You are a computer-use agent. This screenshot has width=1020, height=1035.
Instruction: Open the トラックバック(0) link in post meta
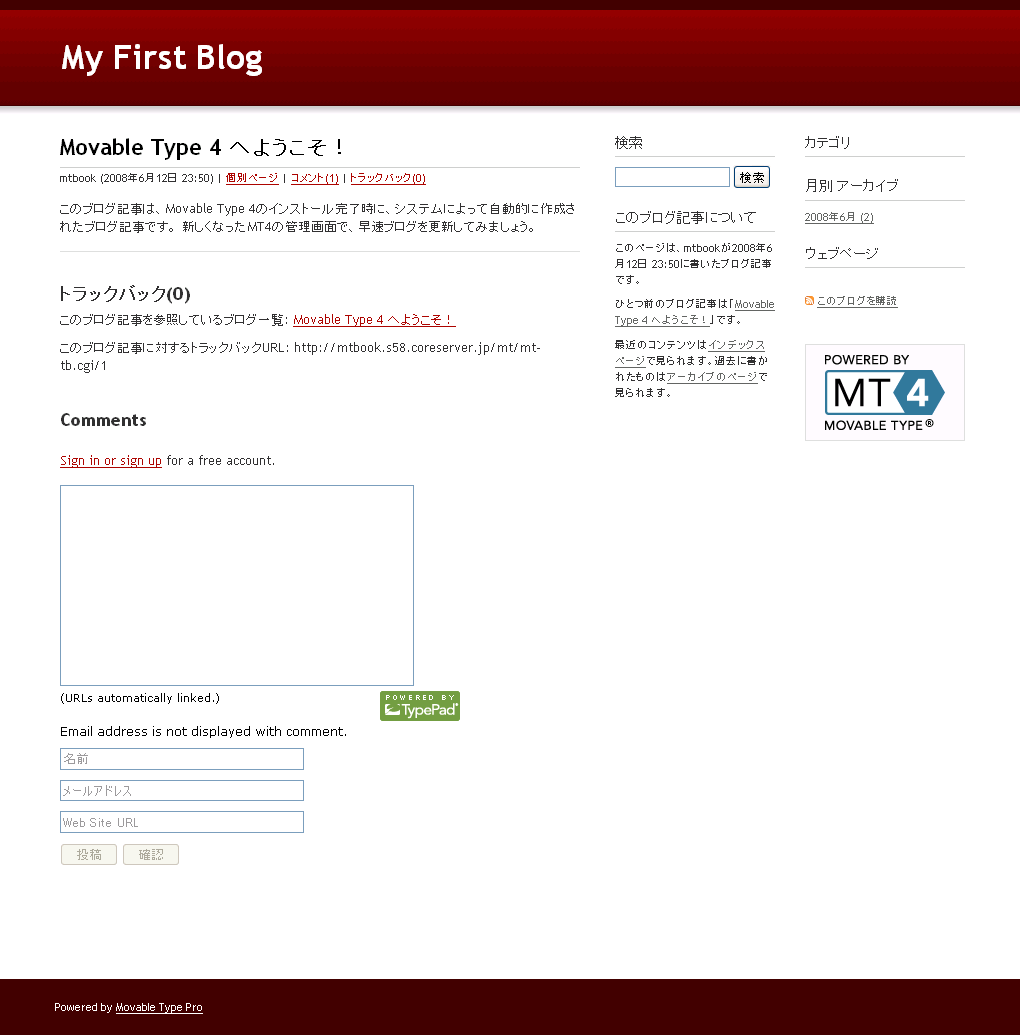point(387,178)
